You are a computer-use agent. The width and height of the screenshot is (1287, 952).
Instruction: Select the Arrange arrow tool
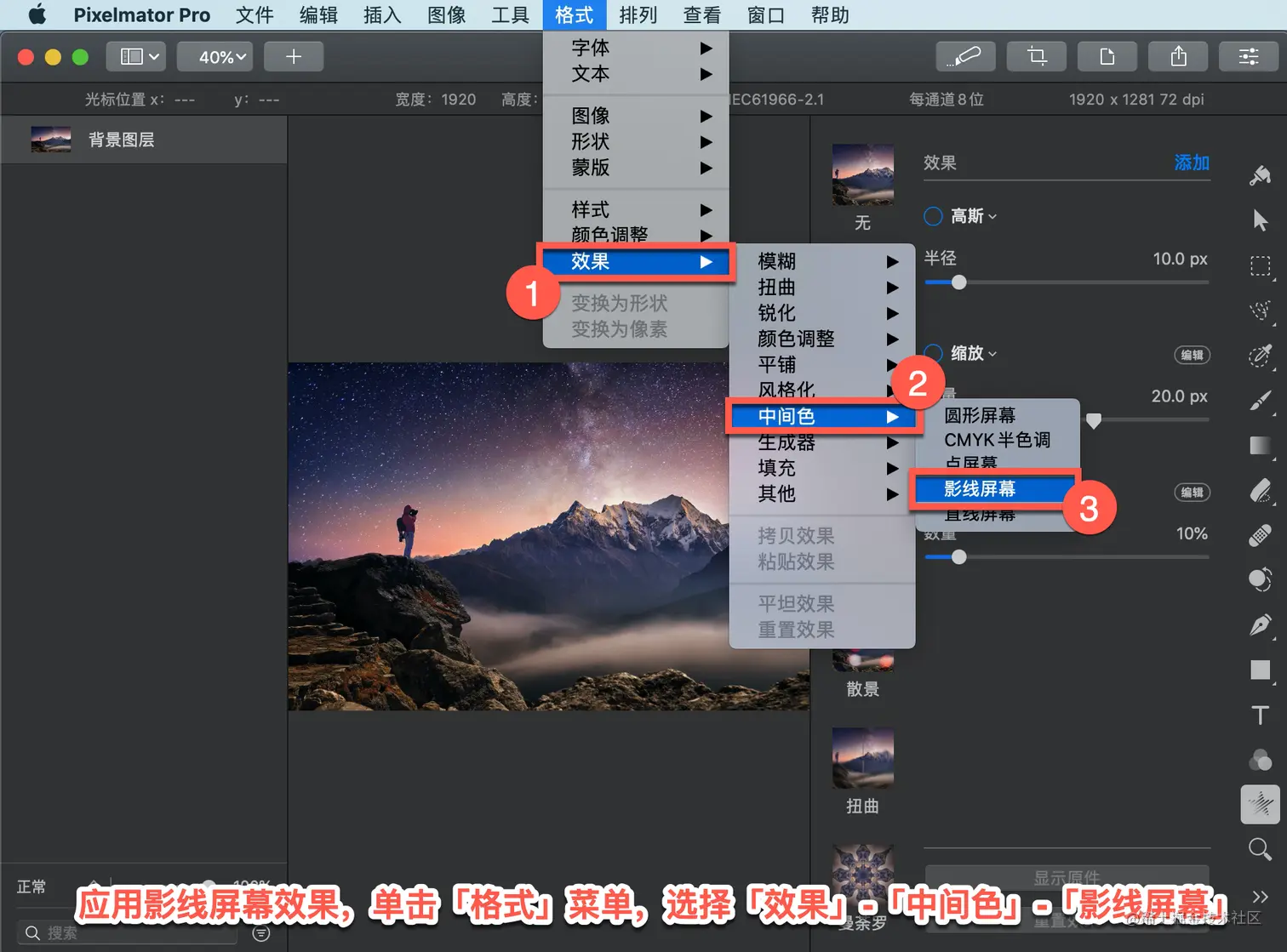tap(1261, 220)
